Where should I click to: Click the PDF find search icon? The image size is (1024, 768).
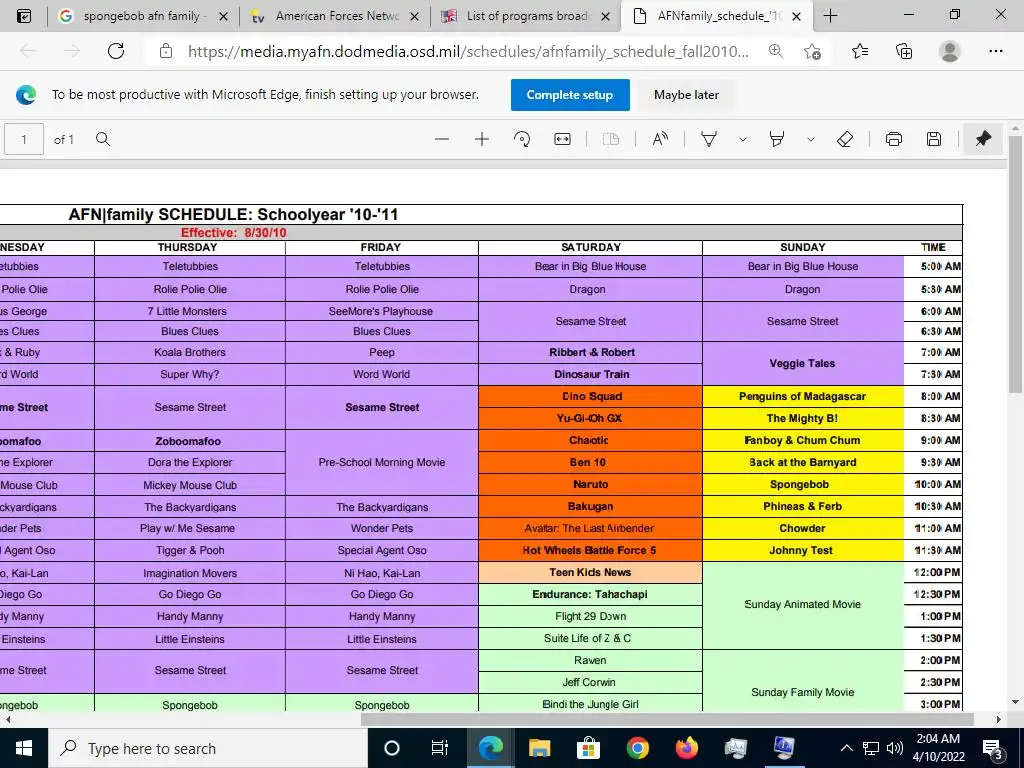tap(103, 139)
